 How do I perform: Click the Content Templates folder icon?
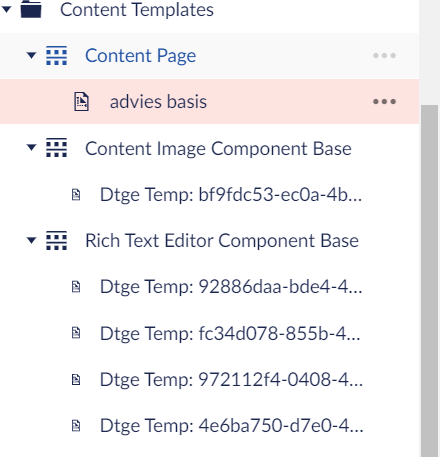[31, 9]
